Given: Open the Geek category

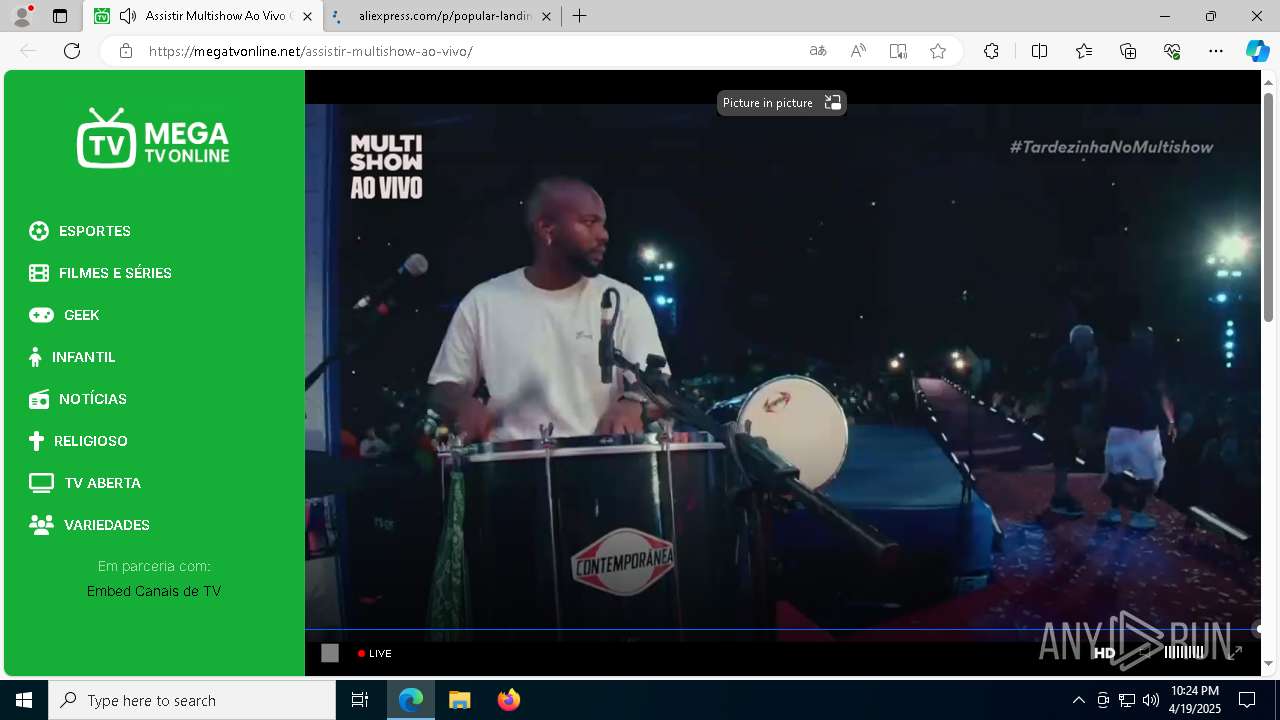Looking at the screenshot, I should point(64,315).
